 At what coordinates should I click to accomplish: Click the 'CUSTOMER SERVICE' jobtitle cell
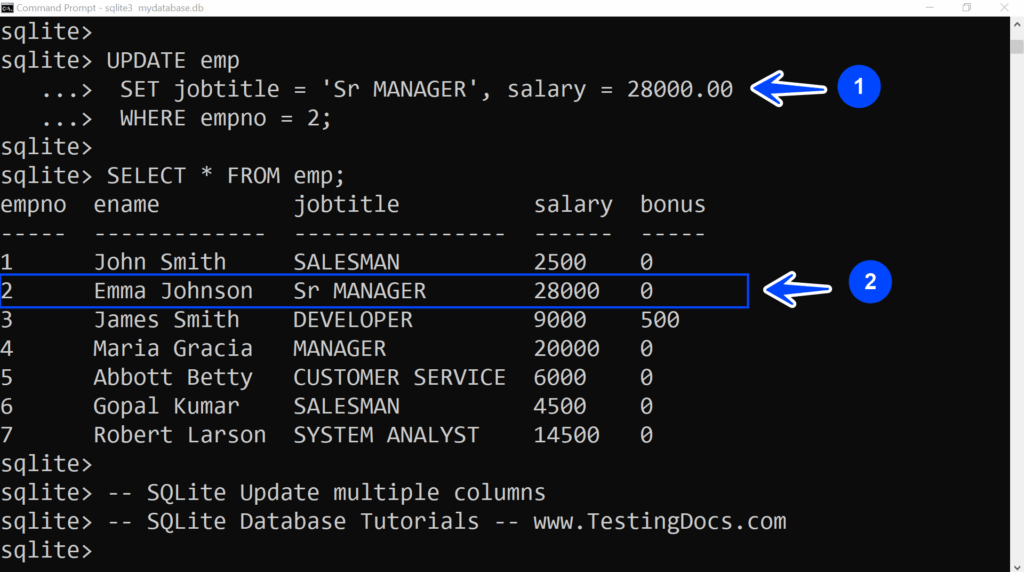click(x=399, y=377)
